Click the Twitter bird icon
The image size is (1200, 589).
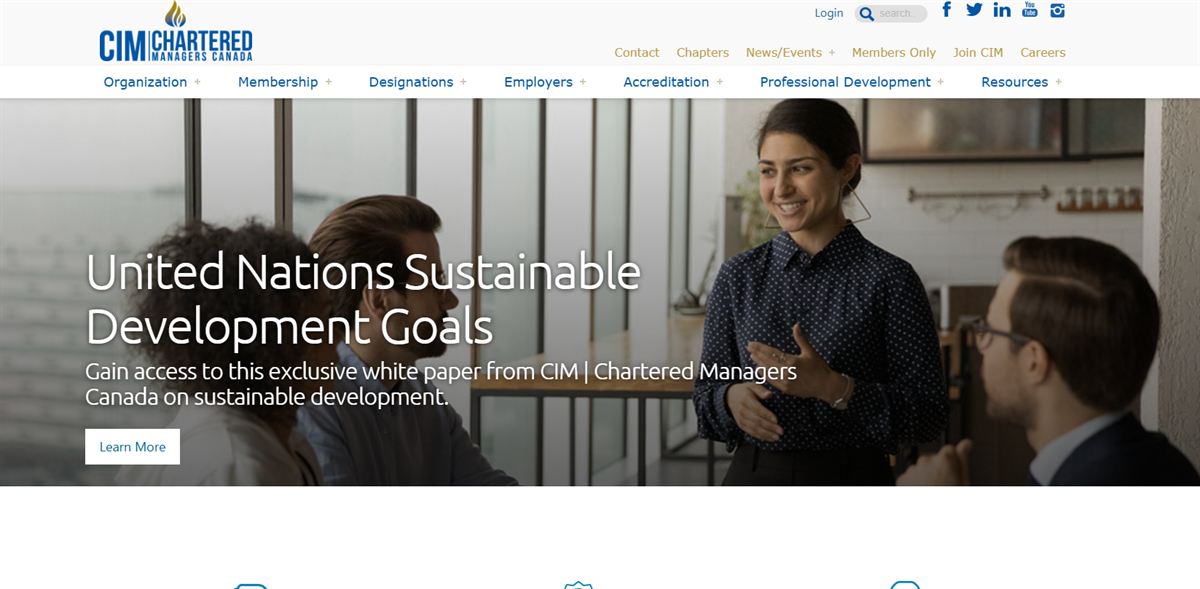tap(974, 9)
